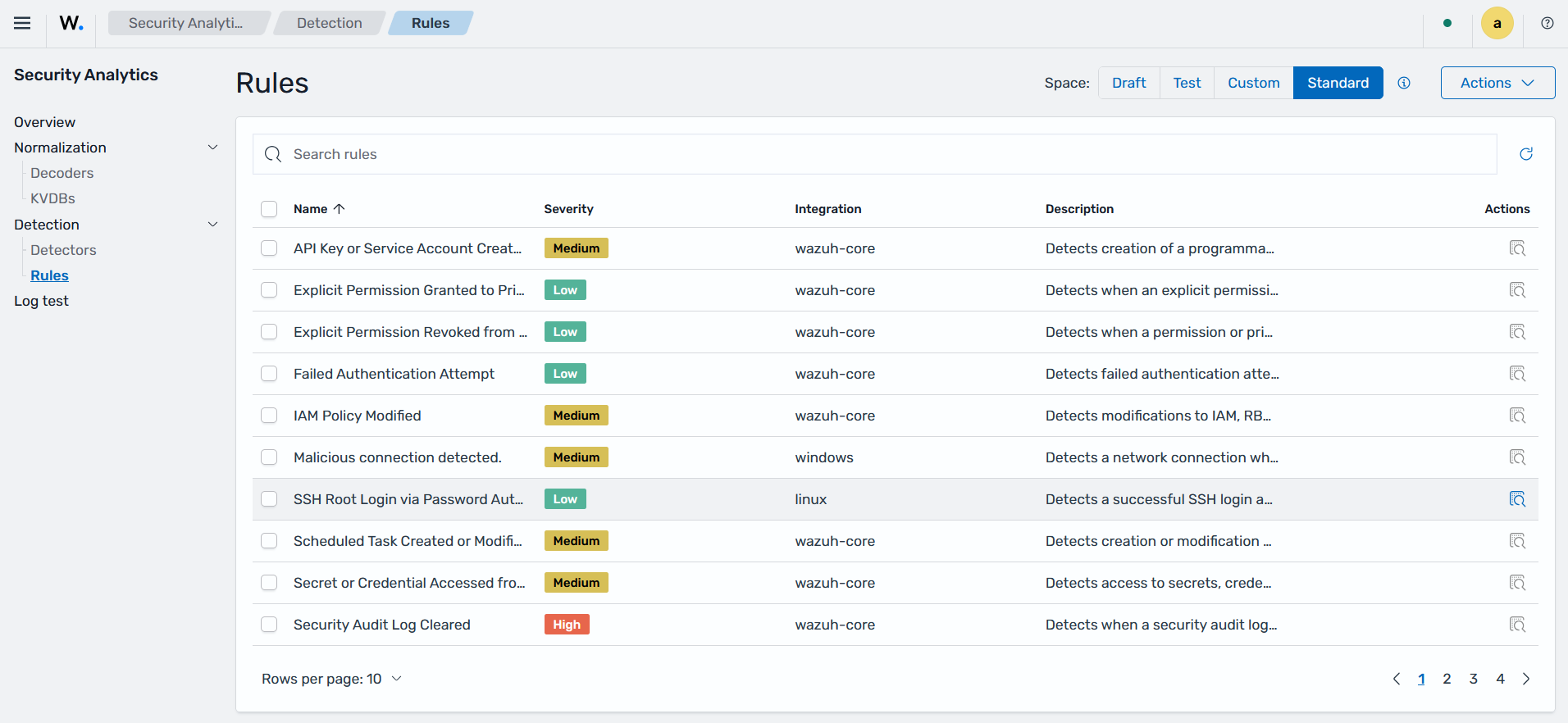The width and height of the screenshot is (1568, 723).
Task: Click current page 1 link
Action: (x=1421, y=679)
